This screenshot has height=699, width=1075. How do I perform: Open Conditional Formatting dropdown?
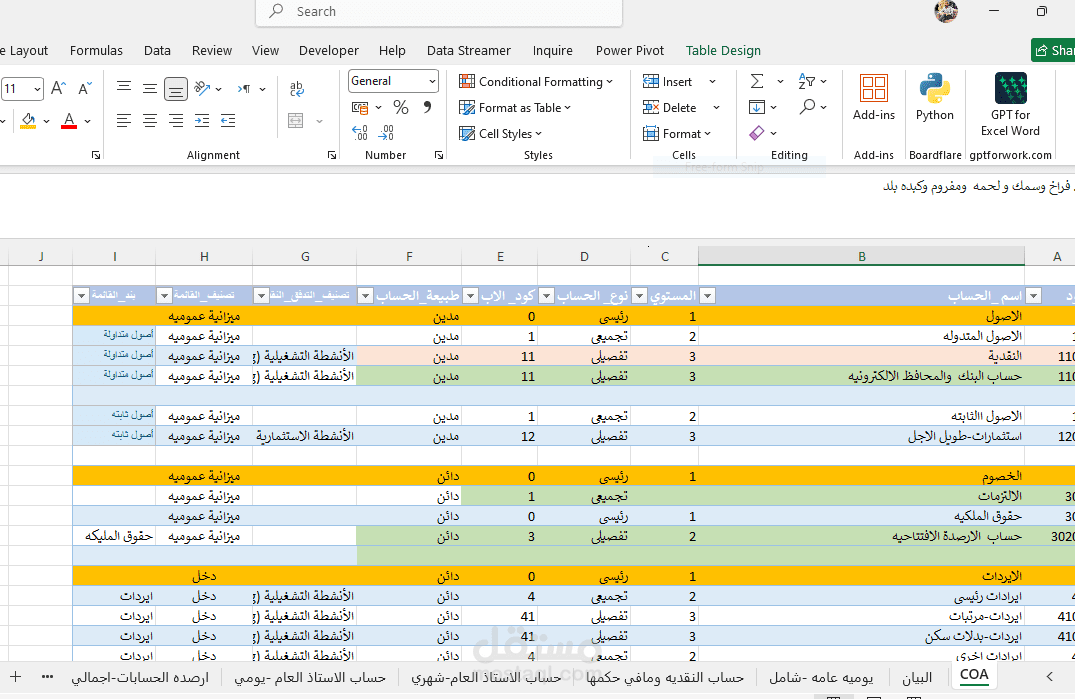(x=535, y=82)
